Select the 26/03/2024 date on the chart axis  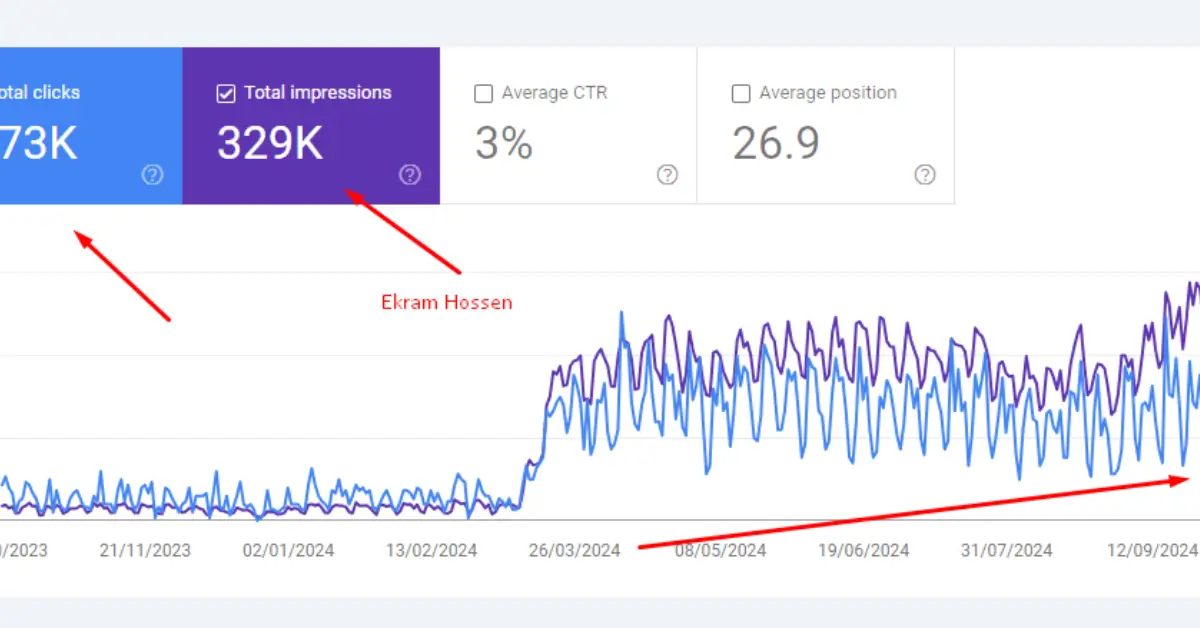point(574,550)
